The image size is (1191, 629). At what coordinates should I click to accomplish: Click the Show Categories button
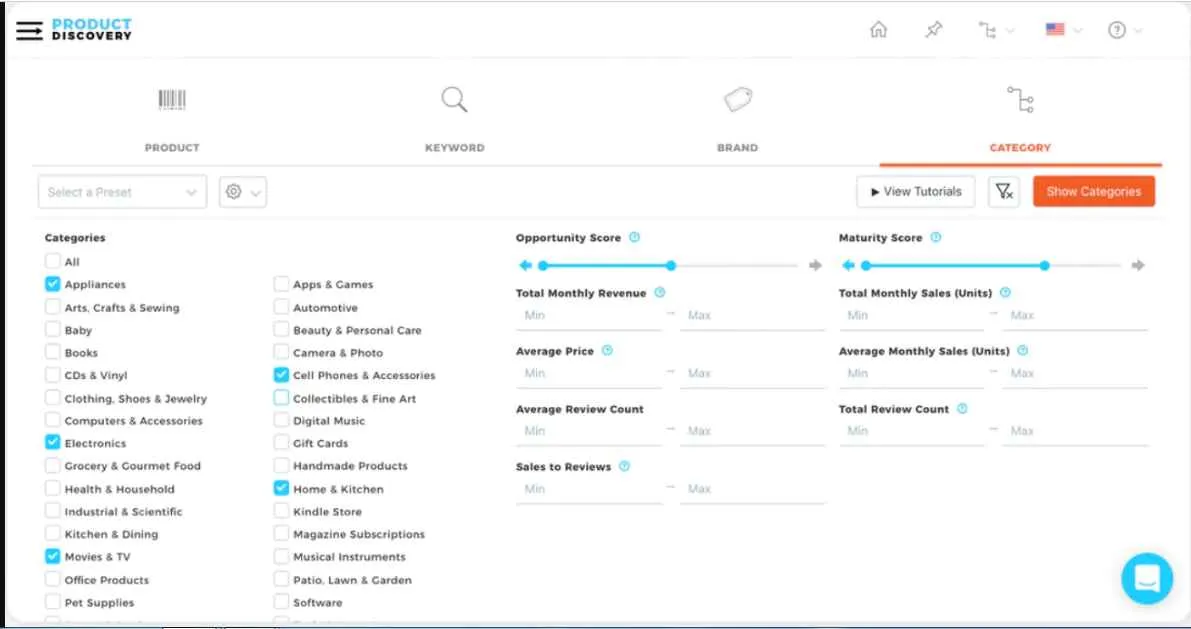[1094, 191]
